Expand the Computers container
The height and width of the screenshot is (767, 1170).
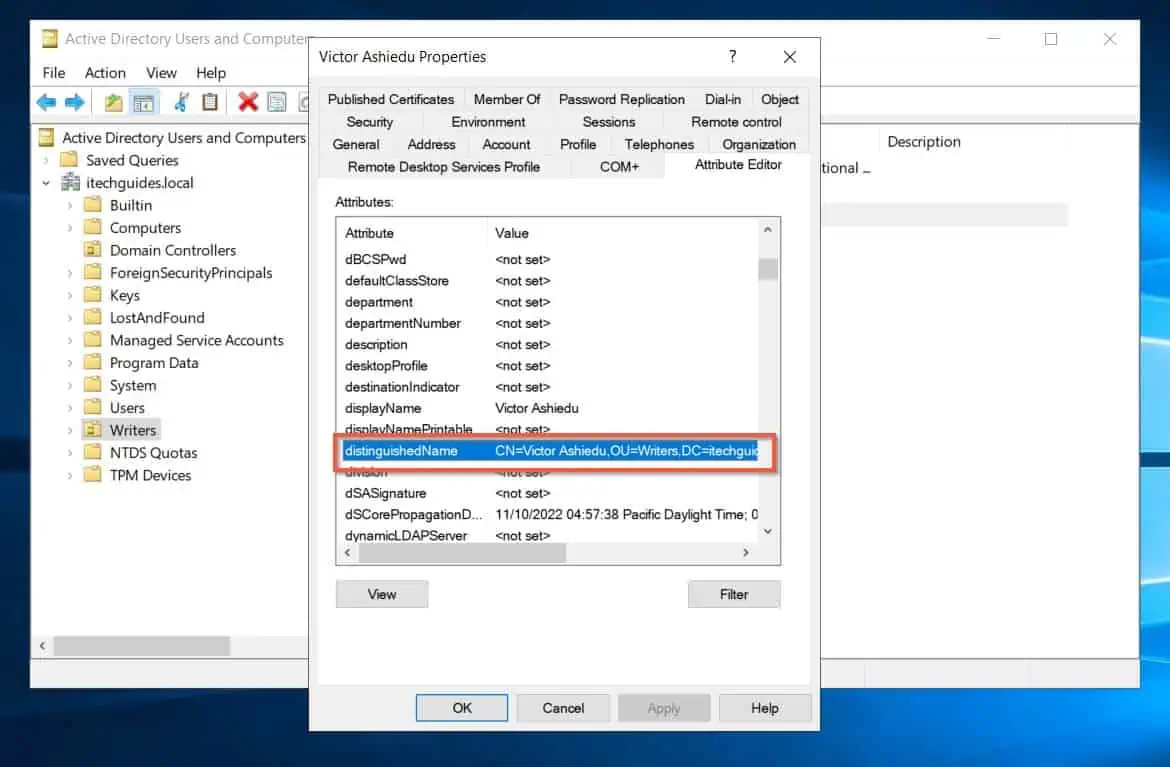coord(70,228)
